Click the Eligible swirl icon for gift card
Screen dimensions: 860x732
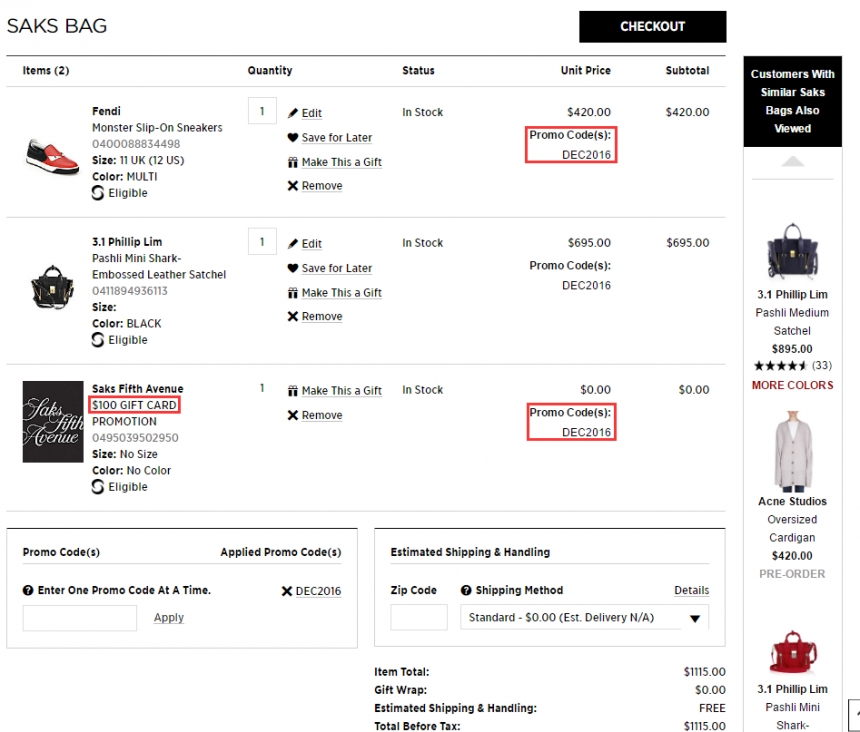98,487
